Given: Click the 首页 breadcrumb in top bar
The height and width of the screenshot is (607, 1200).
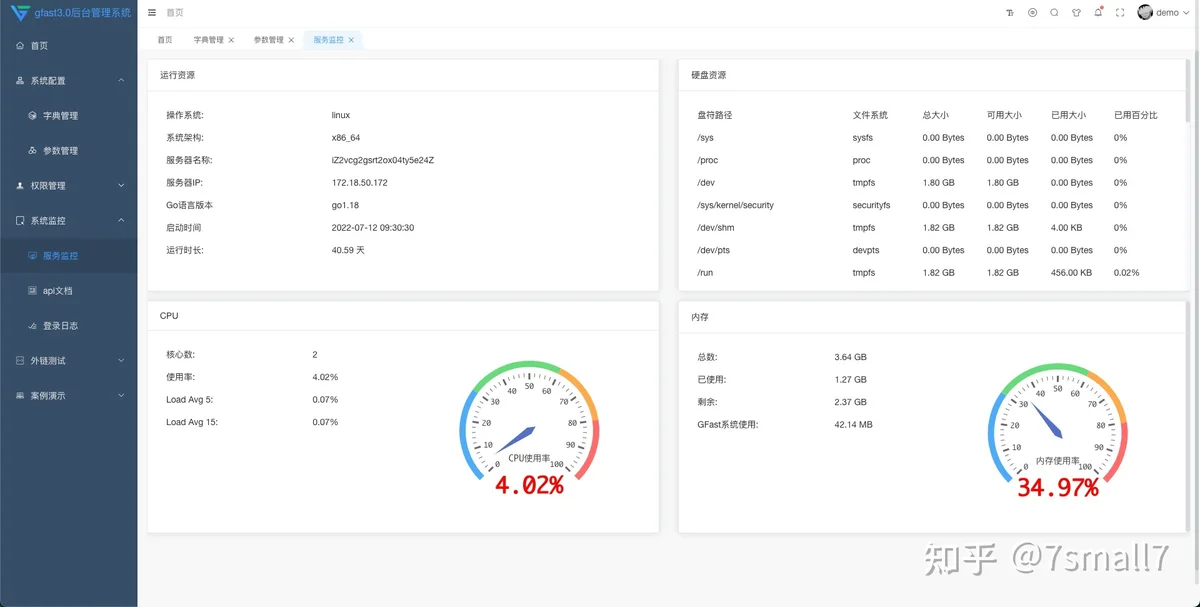Looking at the screenshot, I should coord(175,13).
